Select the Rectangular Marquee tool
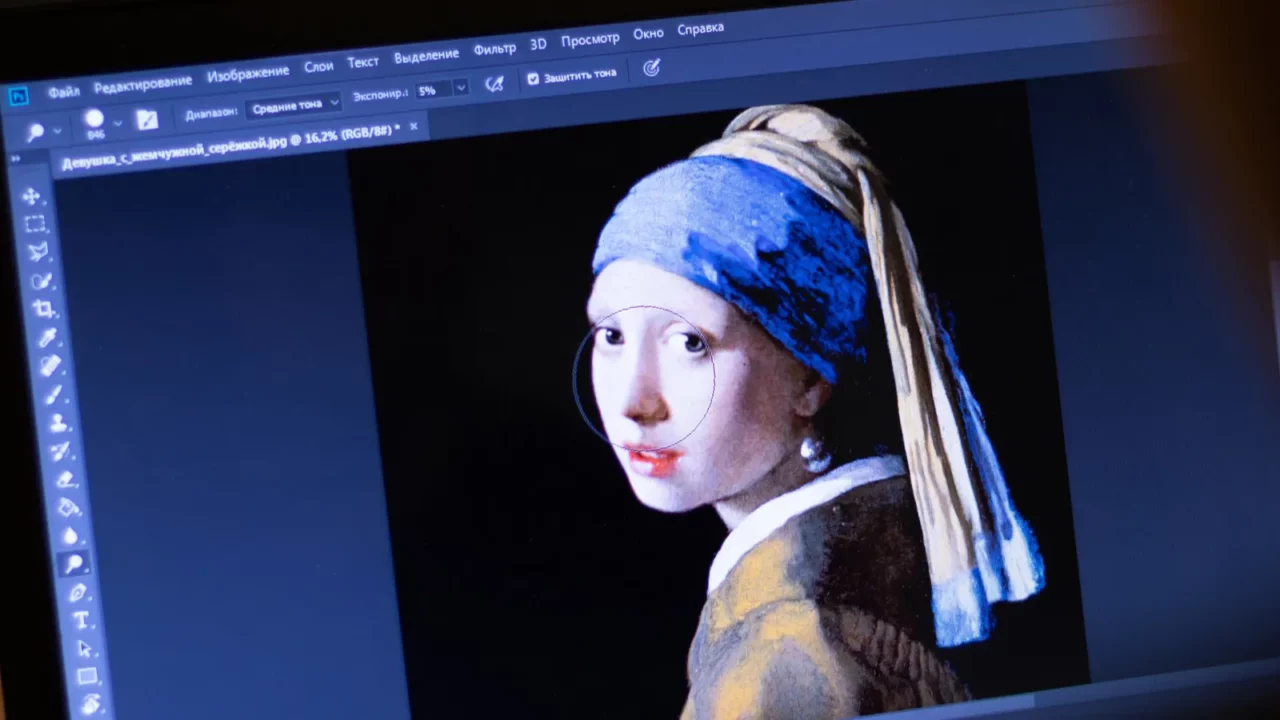This screenshot has width=1280, height=720. [x=35, y=224]
